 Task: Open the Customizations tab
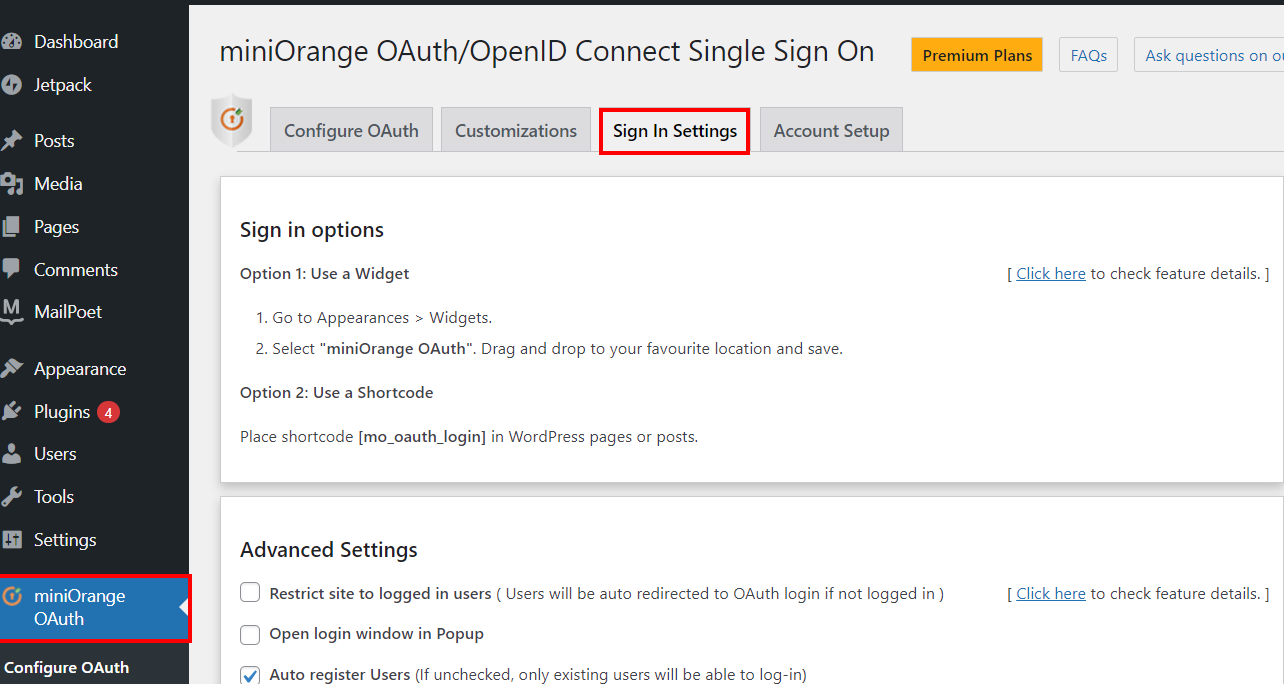click(x=516, y=130)
